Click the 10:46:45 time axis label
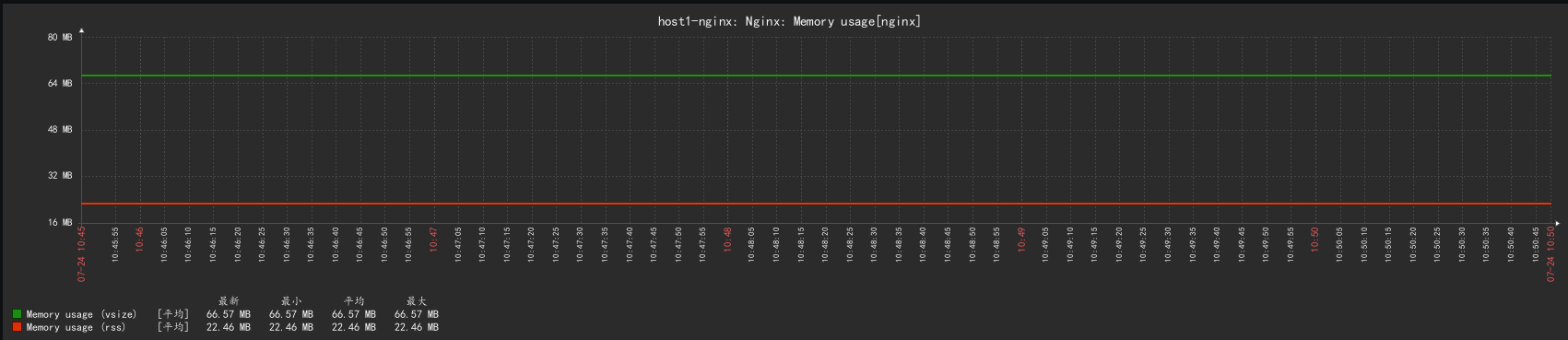Image resolution: width=1568 pixels, height=340 pixels. pyautogui.click(x=360, y=244)
